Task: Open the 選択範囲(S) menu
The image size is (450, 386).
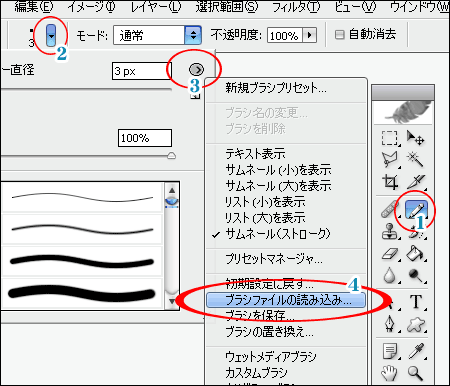Action: click(x=227, y=7)
